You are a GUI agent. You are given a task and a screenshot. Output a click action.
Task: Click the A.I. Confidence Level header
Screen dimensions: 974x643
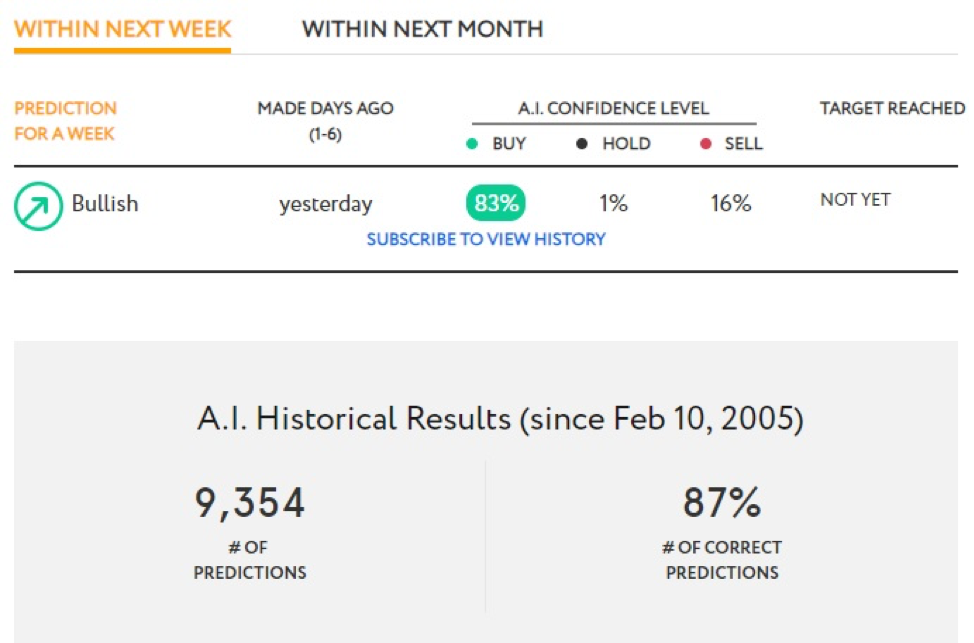pos(614,108)
